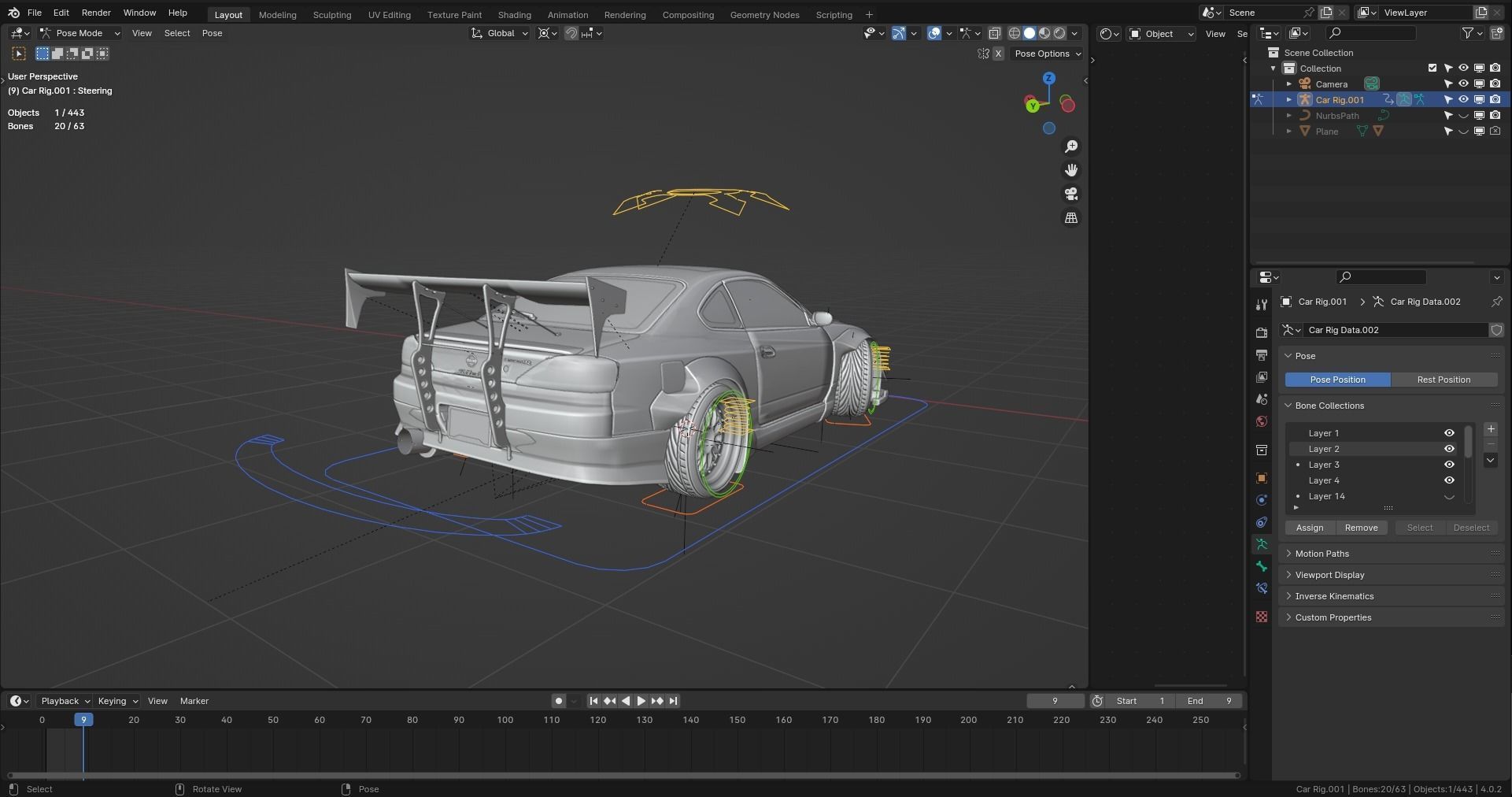Screen dimensions: 1512x797
Task: Expand Inverse Kinematics panel
Action: pyautogui.click(x=1334, y=596)
